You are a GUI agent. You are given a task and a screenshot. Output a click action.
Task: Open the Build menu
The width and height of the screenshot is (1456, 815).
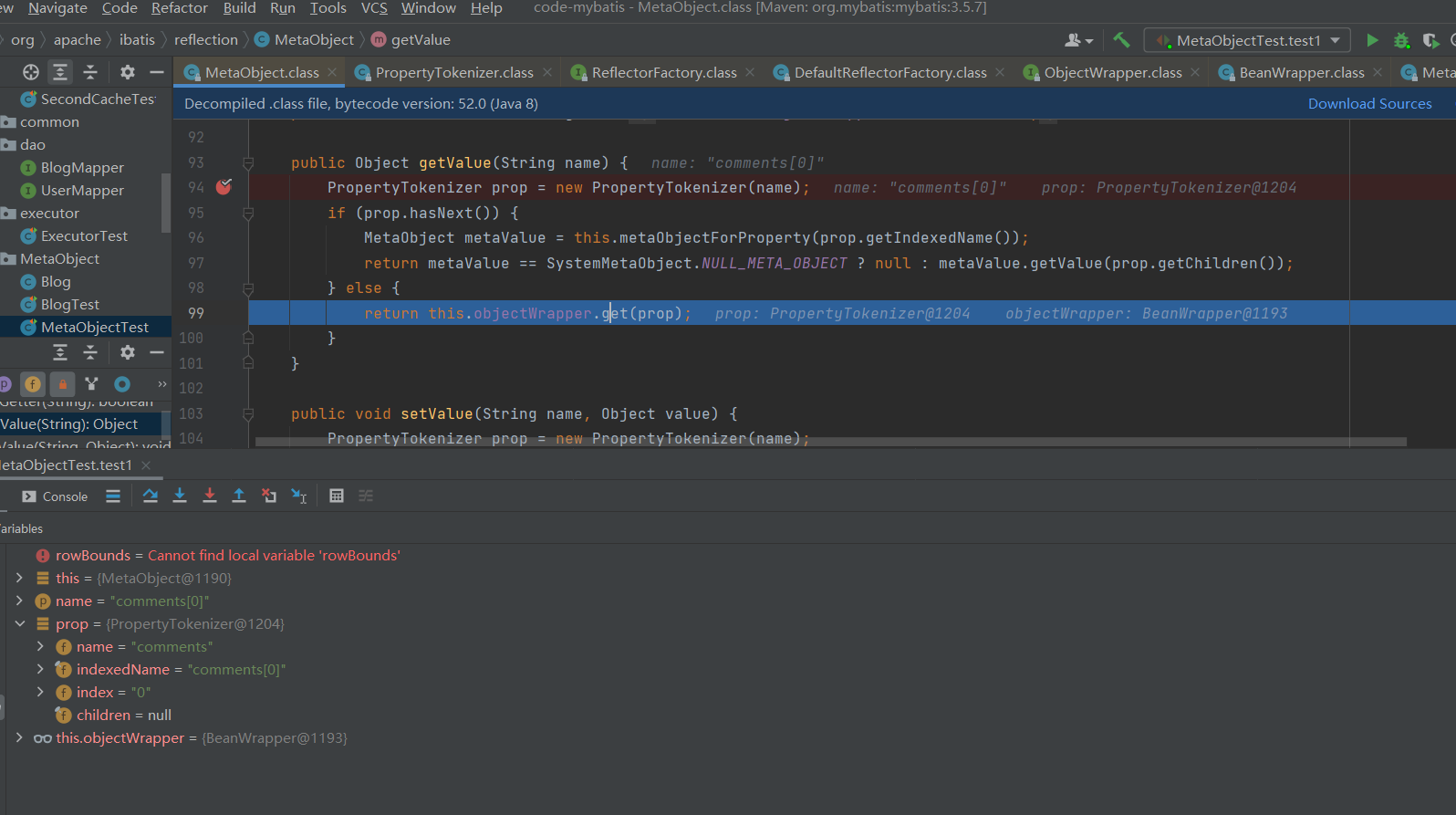[239, 8]
